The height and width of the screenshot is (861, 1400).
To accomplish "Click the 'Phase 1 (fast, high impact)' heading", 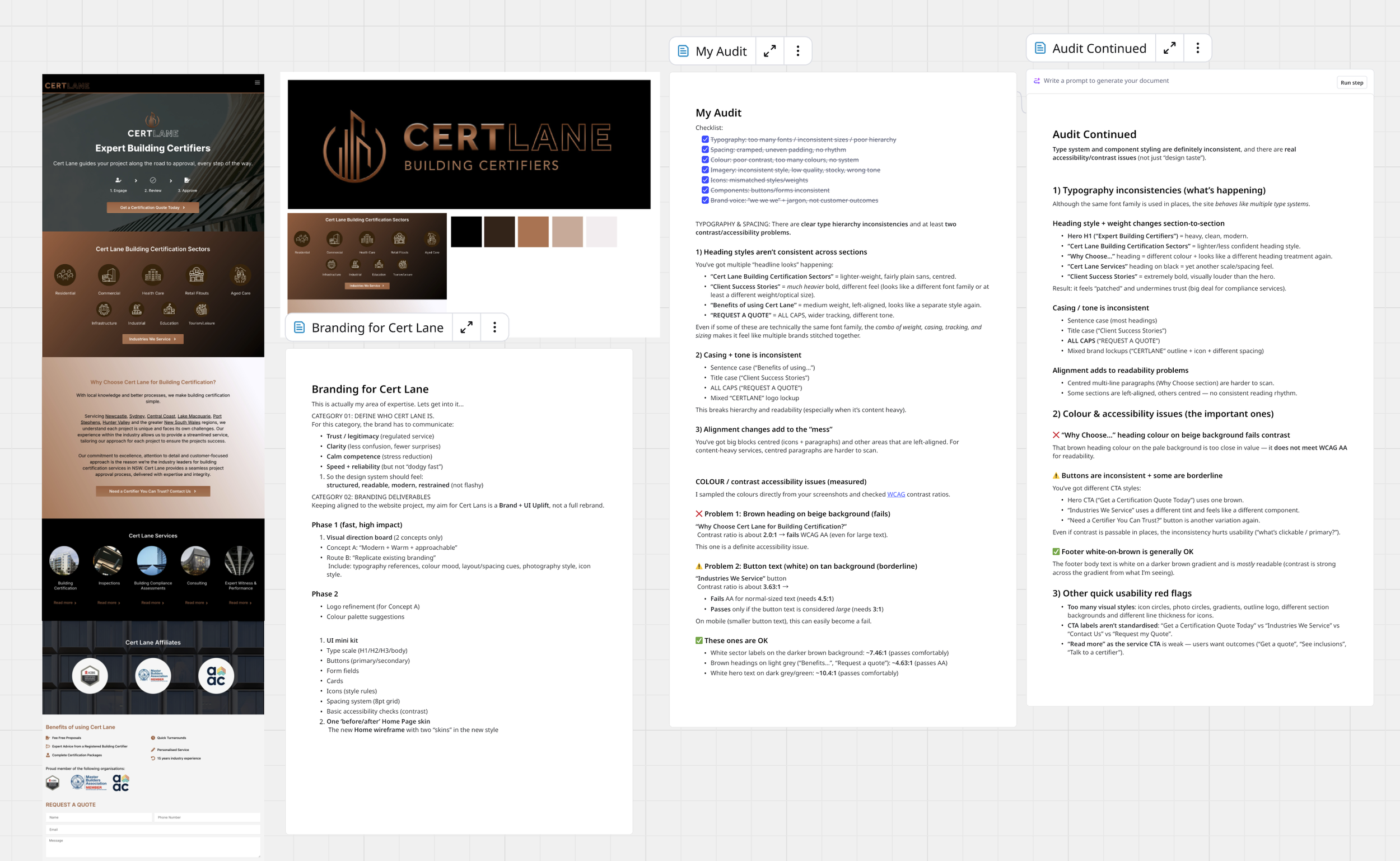I will [x=357, y=525].
